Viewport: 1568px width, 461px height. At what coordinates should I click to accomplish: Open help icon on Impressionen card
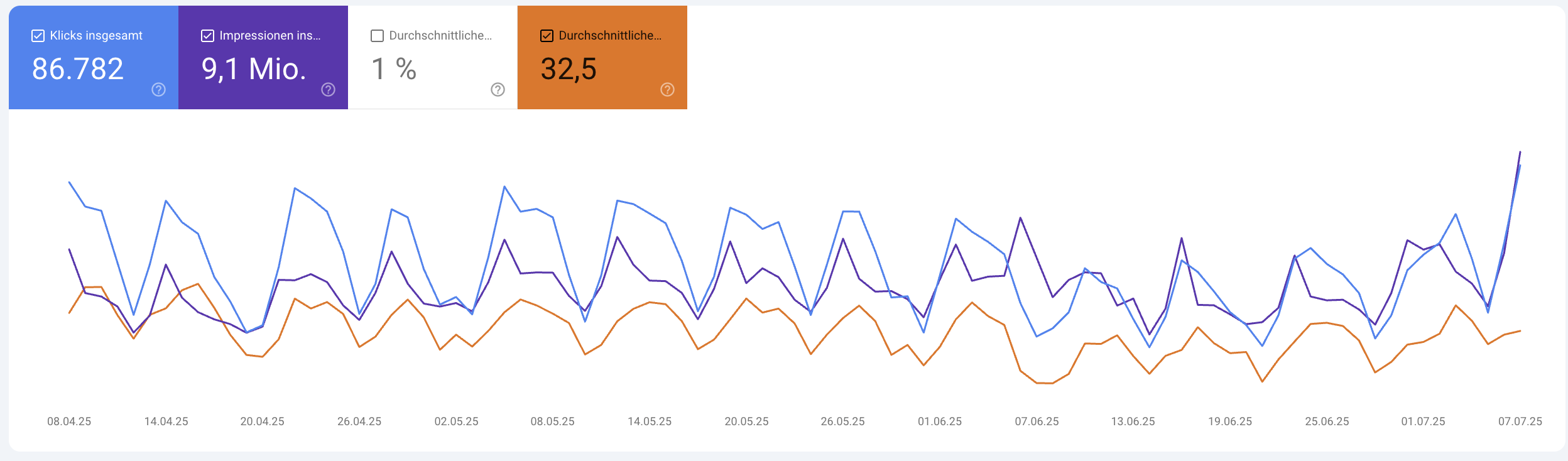pyautogui.click(x=328, y=90)
